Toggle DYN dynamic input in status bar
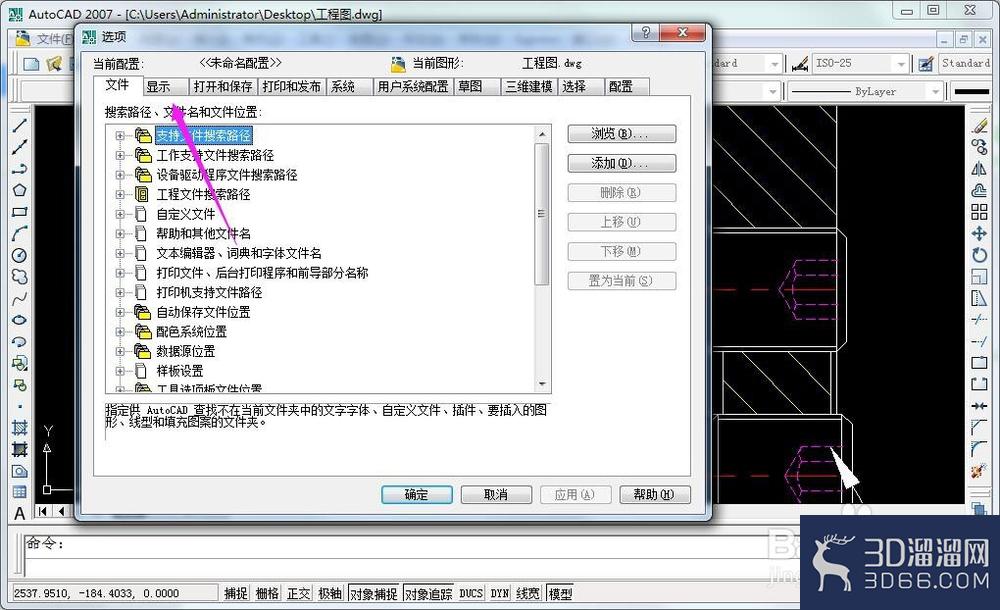 point(499,593)
